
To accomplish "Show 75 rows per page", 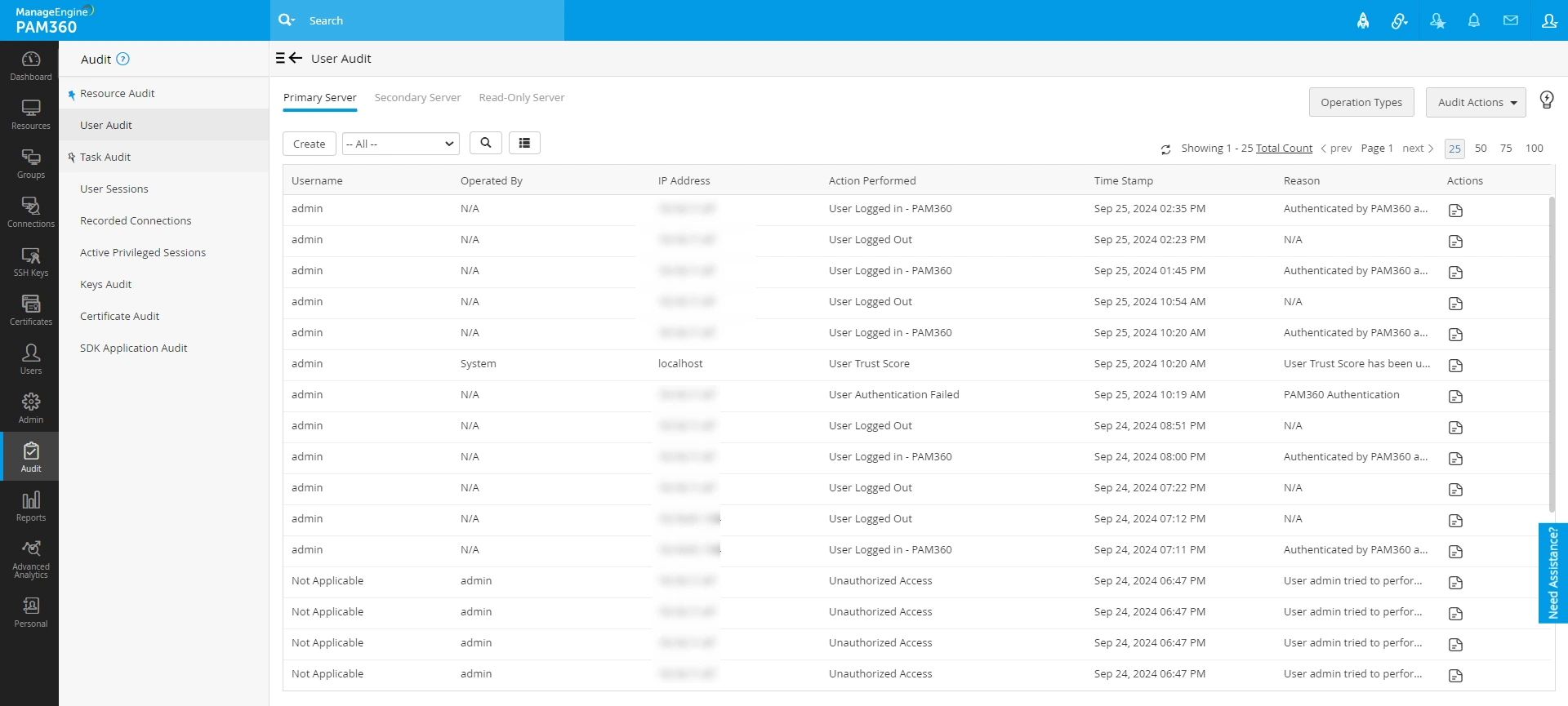I will tap(1506, 148).
